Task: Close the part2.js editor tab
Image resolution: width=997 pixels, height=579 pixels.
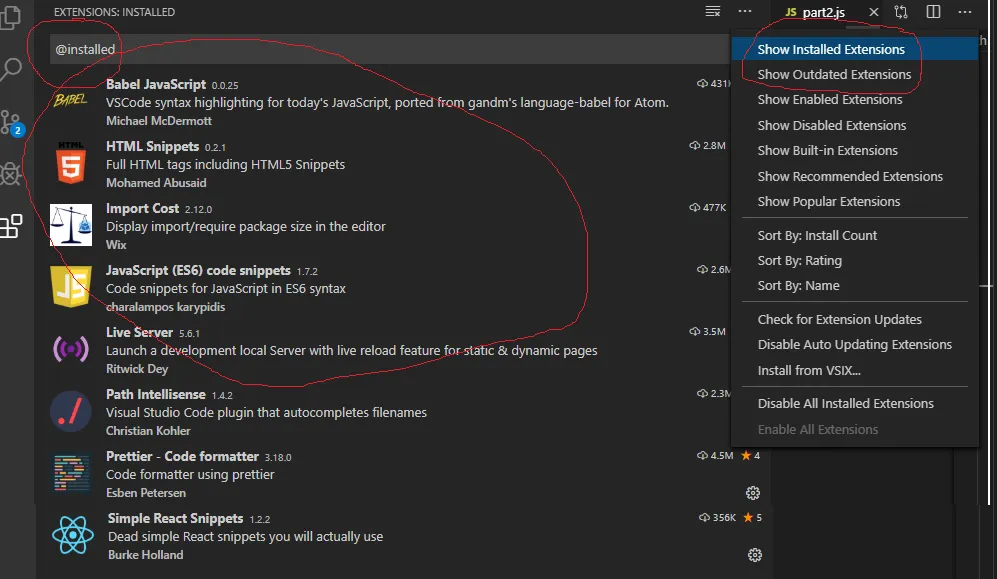Action: pos(874,12)
